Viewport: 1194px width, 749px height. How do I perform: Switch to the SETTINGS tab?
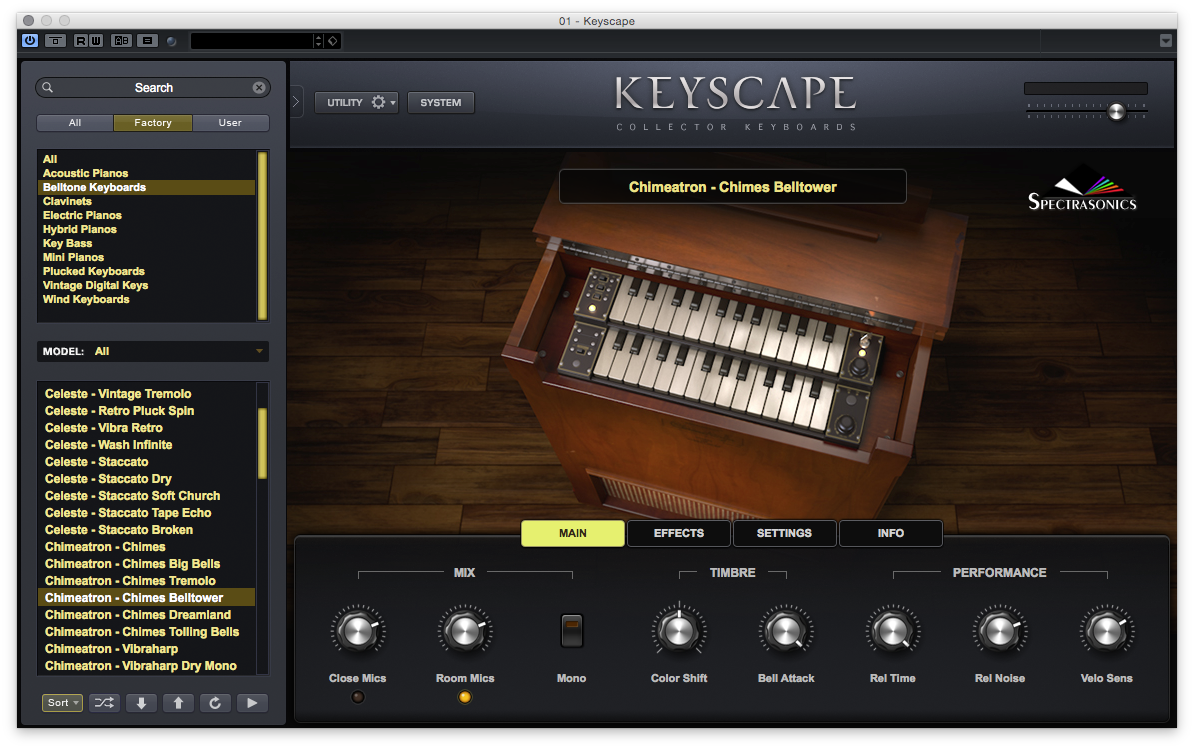coord(784,533)
